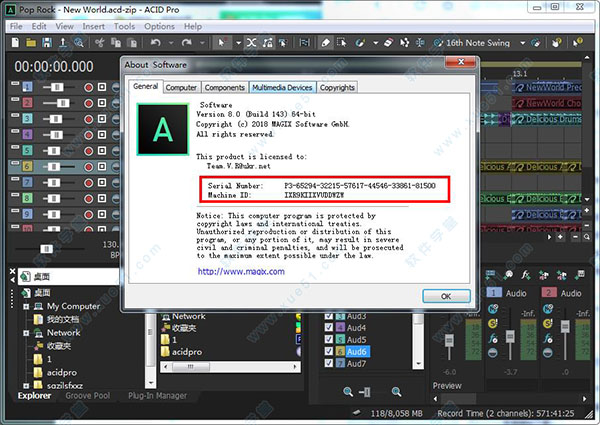Open selection tool dropdown arrow
The image size is (600, 425).
pyautogui.click(x=238, y=43)
